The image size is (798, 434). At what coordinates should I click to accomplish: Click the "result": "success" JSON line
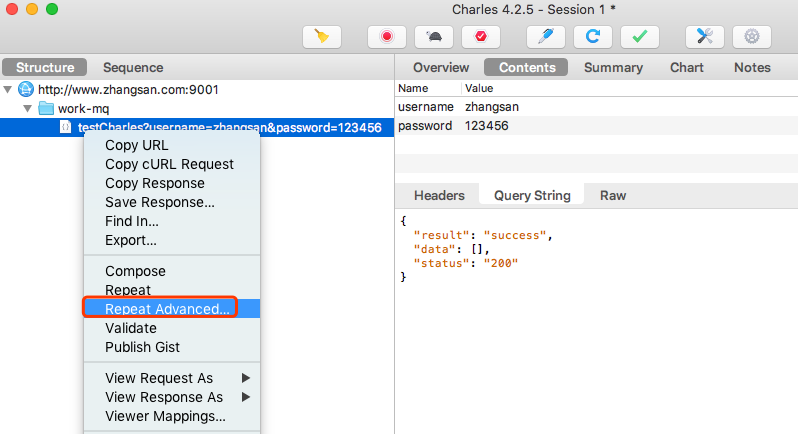[x=482, y=235]
